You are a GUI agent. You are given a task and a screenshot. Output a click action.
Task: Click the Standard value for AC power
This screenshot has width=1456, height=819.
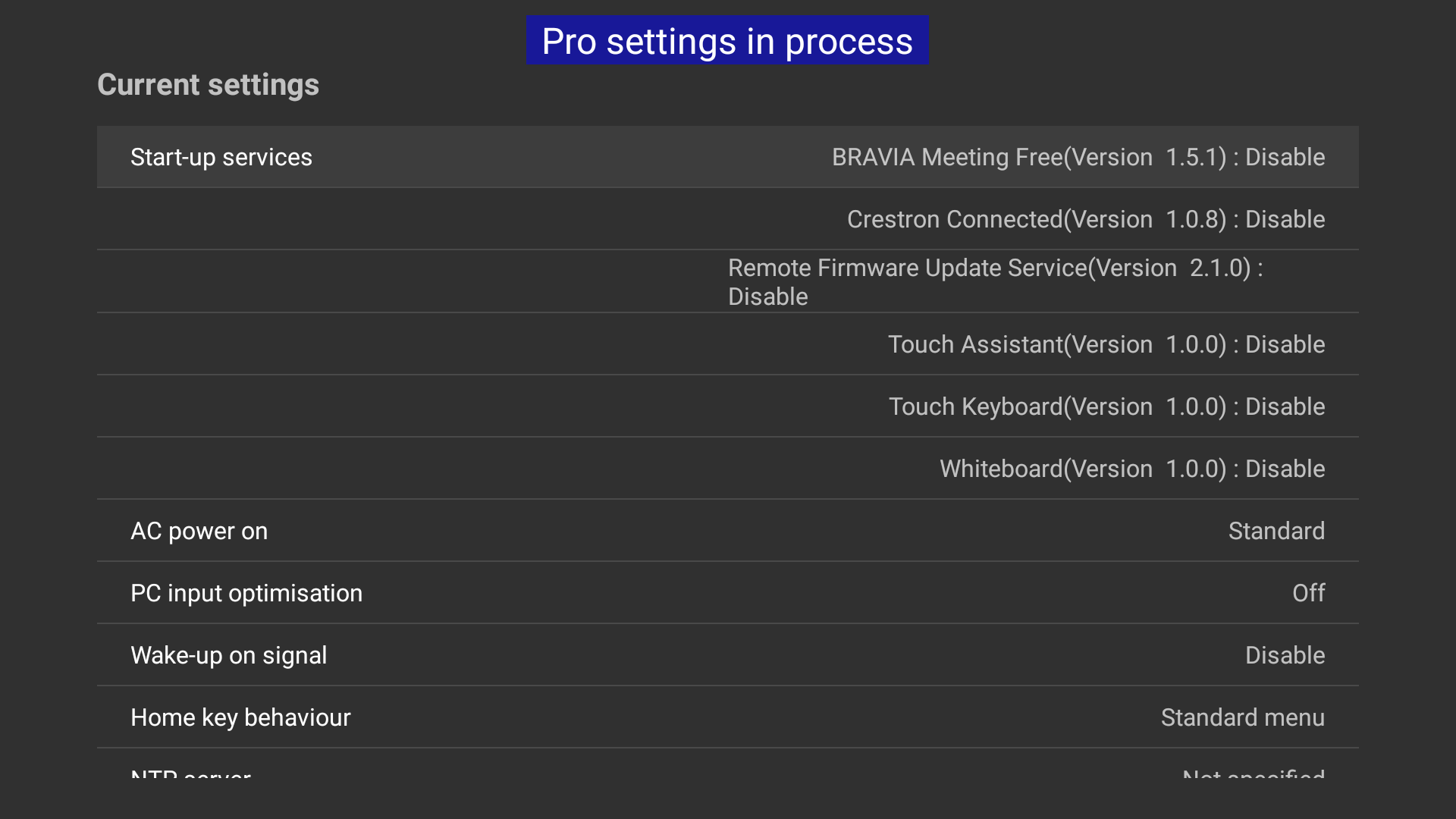click(x=1276, y=531)
